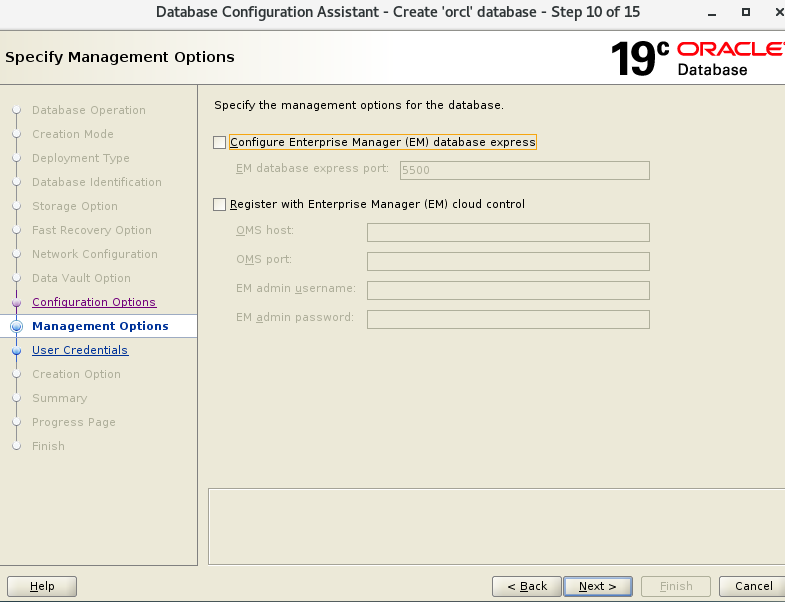Click the Creation Mode step label
Screen dimensions: 785x602
pos(73,134)
